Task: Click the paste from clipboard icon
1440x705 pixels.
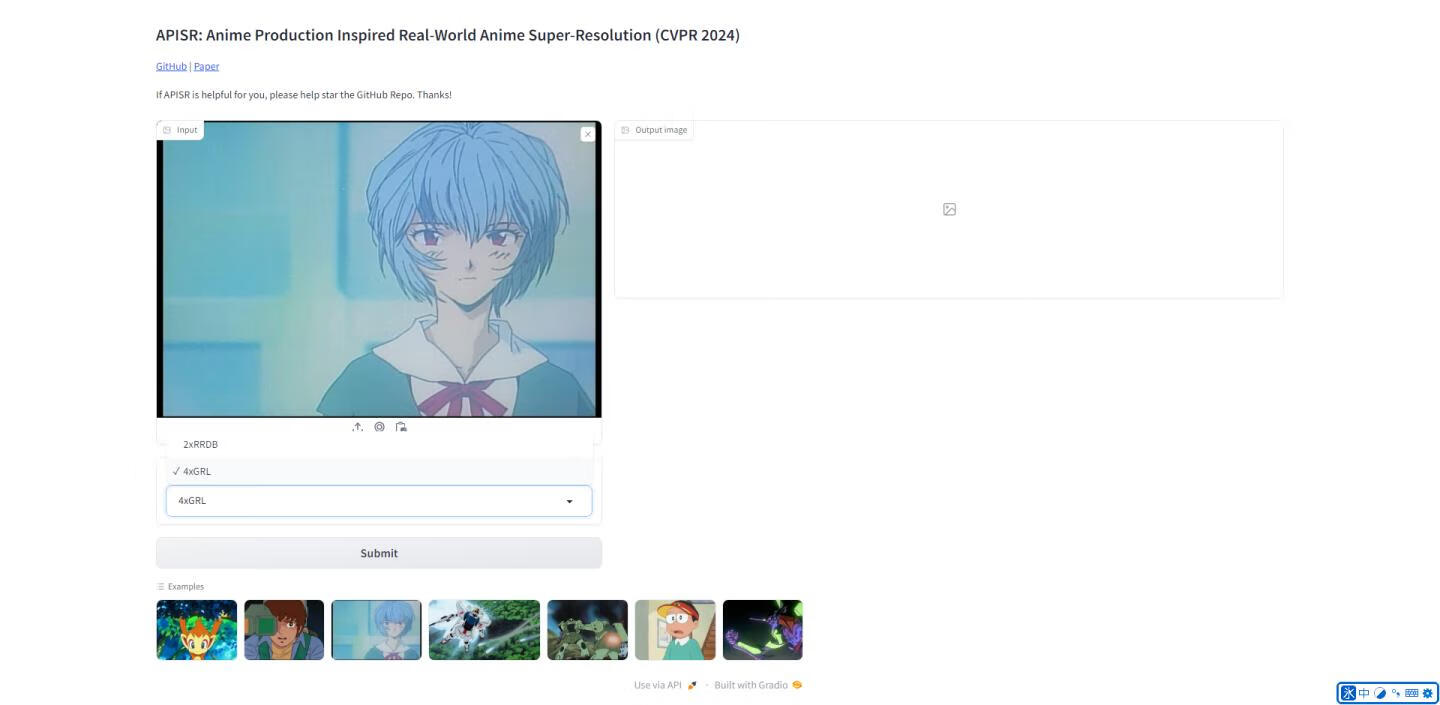Action: coord(401,427)
